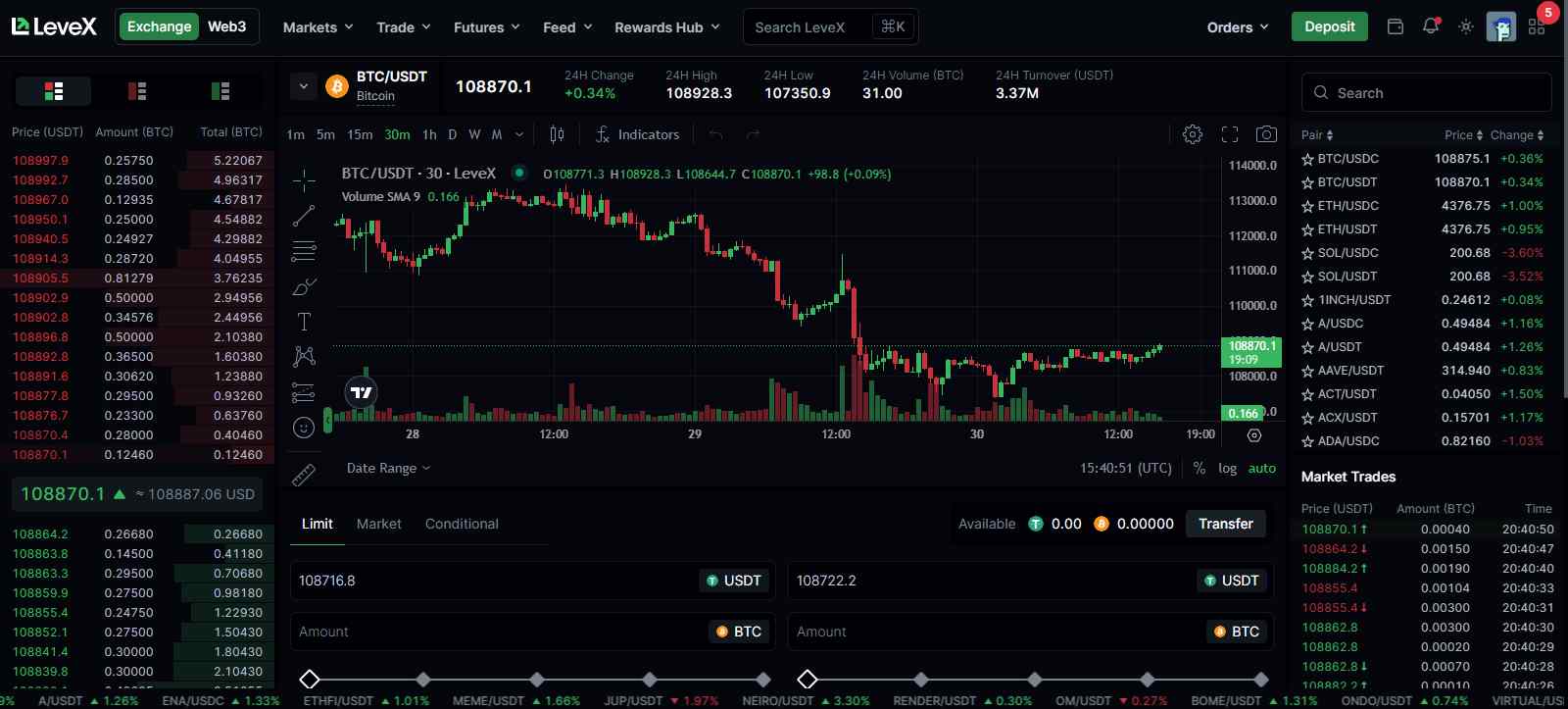Click the Transfer button

[1226, 524]
